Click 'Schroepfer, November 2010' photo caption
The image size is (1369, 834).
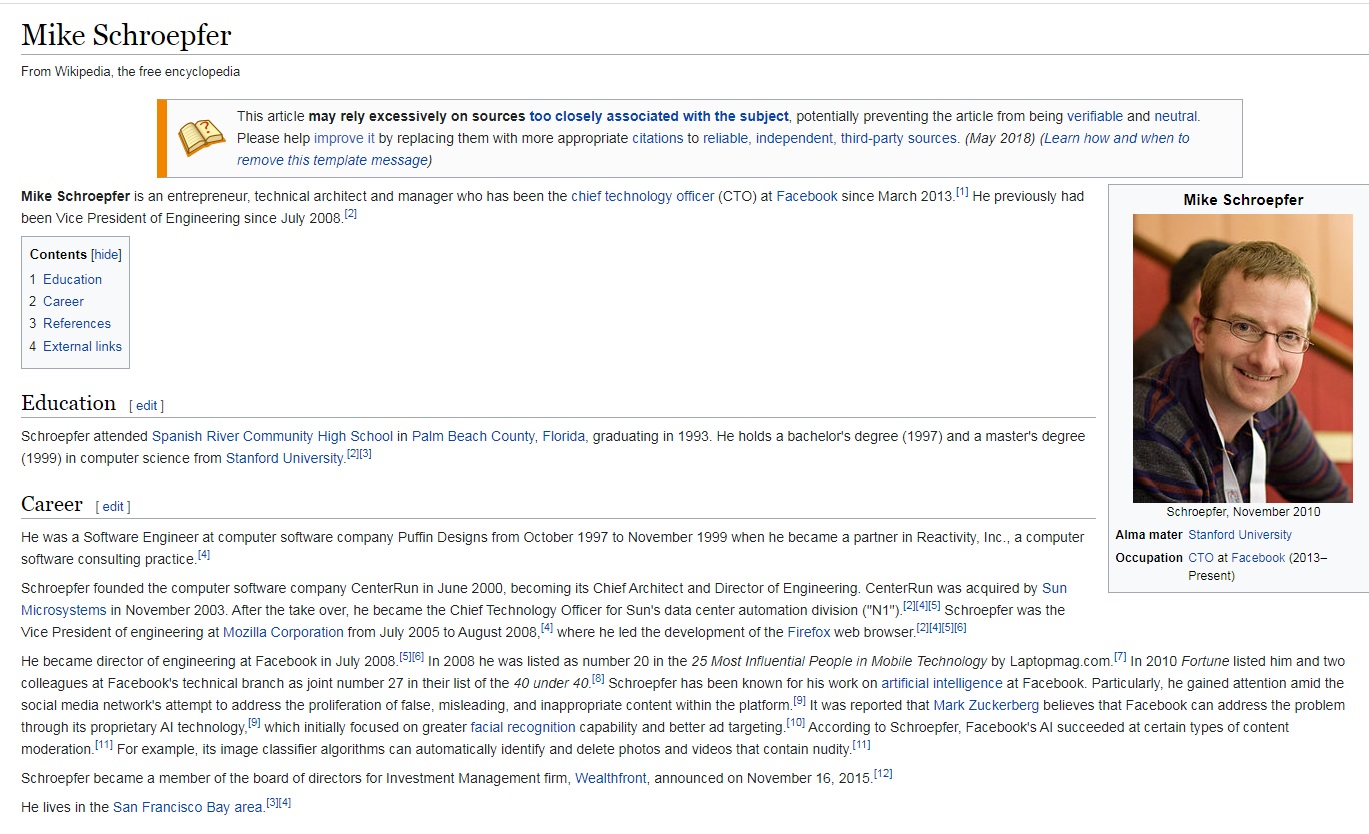(x=1243, y=512)
